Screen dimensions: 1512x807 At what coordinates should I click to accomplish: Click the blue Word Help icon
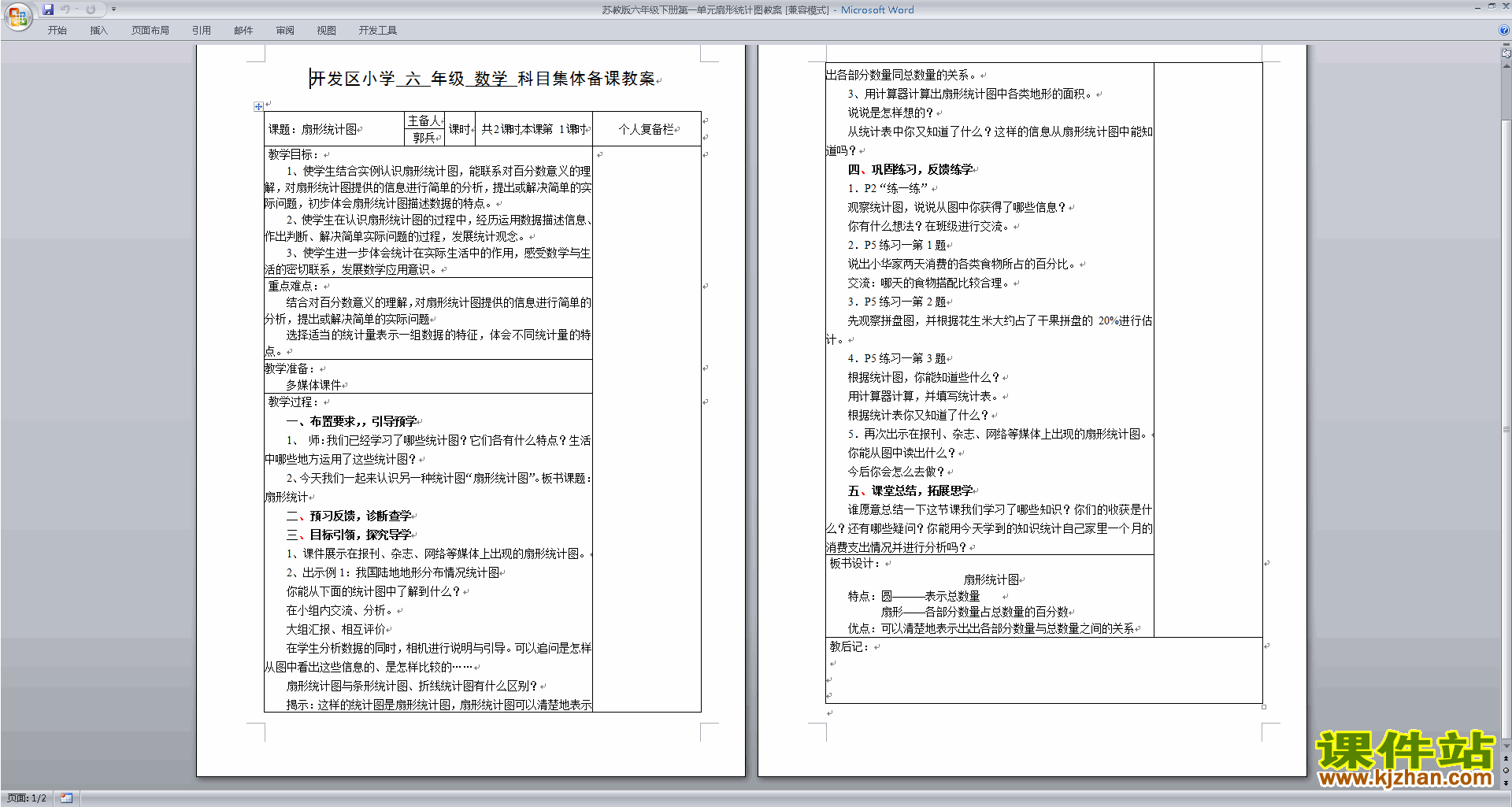click(1504, 30)
